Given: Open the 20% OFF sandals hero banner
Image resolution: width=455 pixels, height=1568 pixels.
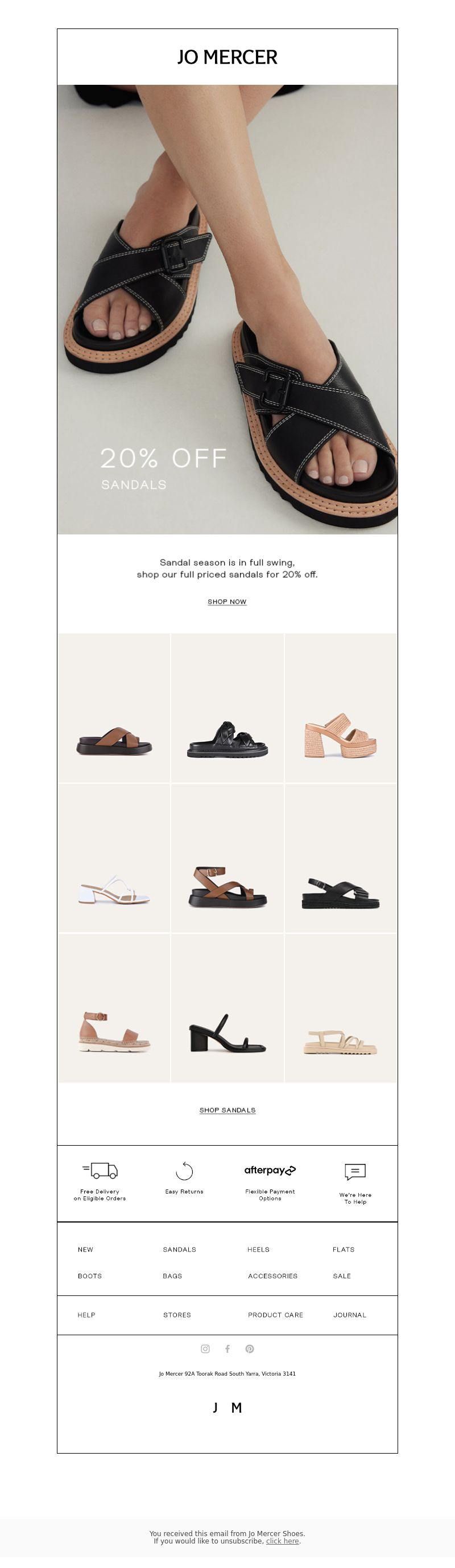Looking at the screenshot, I should [227, 309].
